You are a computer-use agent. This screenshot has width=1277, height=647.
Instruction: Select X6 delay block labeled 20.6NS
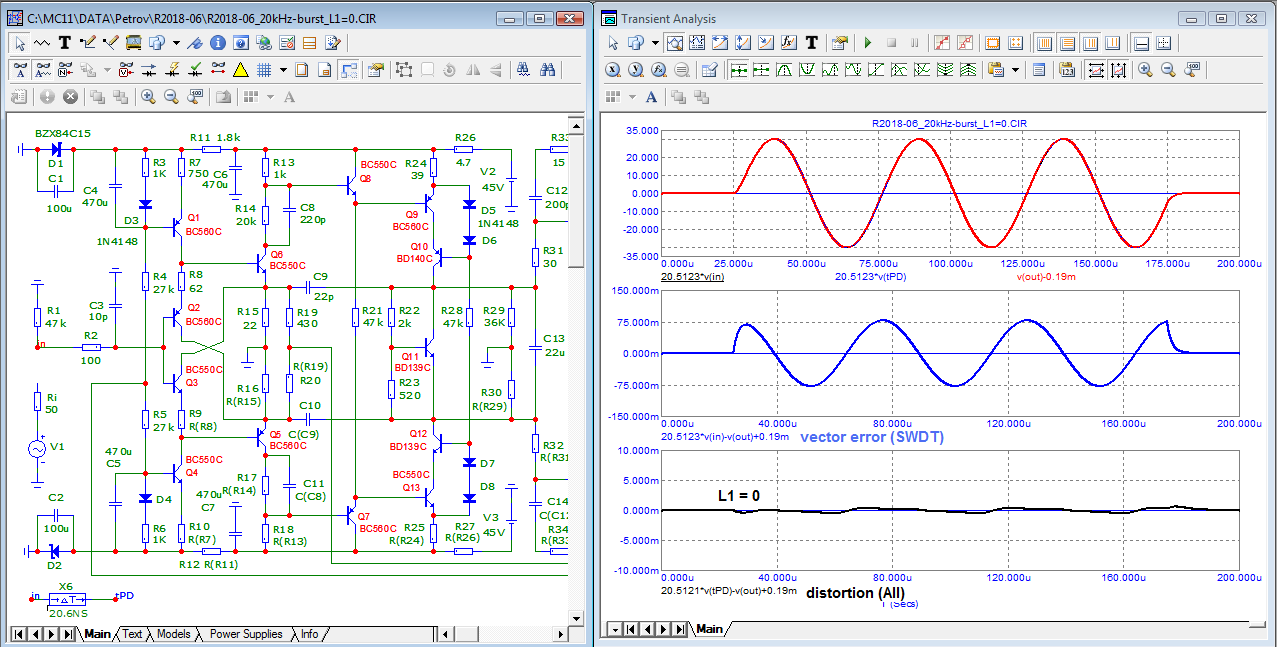[66, 602]
